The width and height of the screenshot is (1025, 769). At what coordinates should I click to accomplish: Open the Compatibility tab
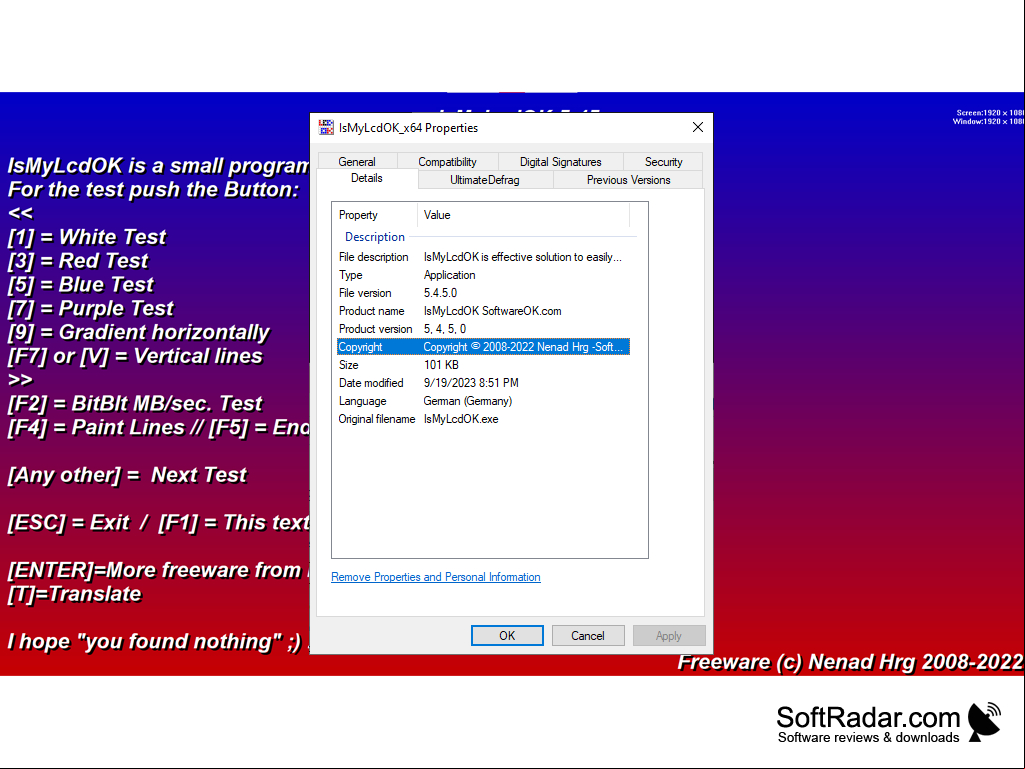(x=447, y=162)
